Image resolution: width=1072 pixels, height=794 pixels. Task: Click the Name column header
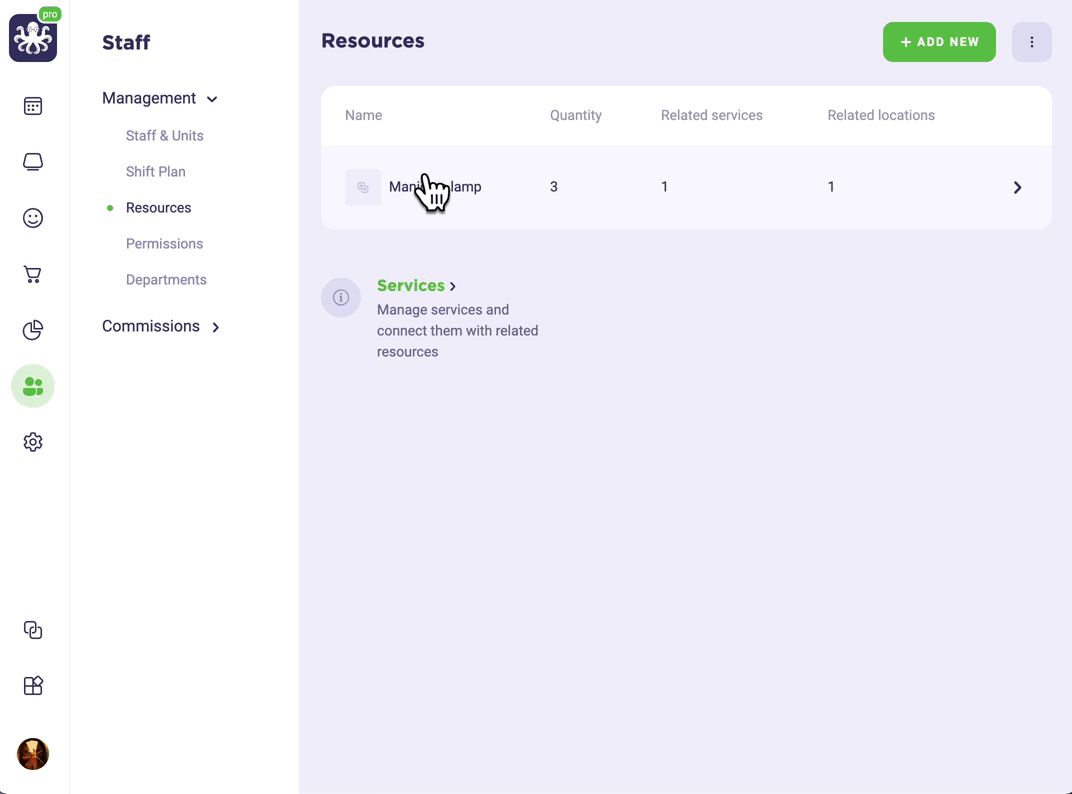tap(364, 116)
